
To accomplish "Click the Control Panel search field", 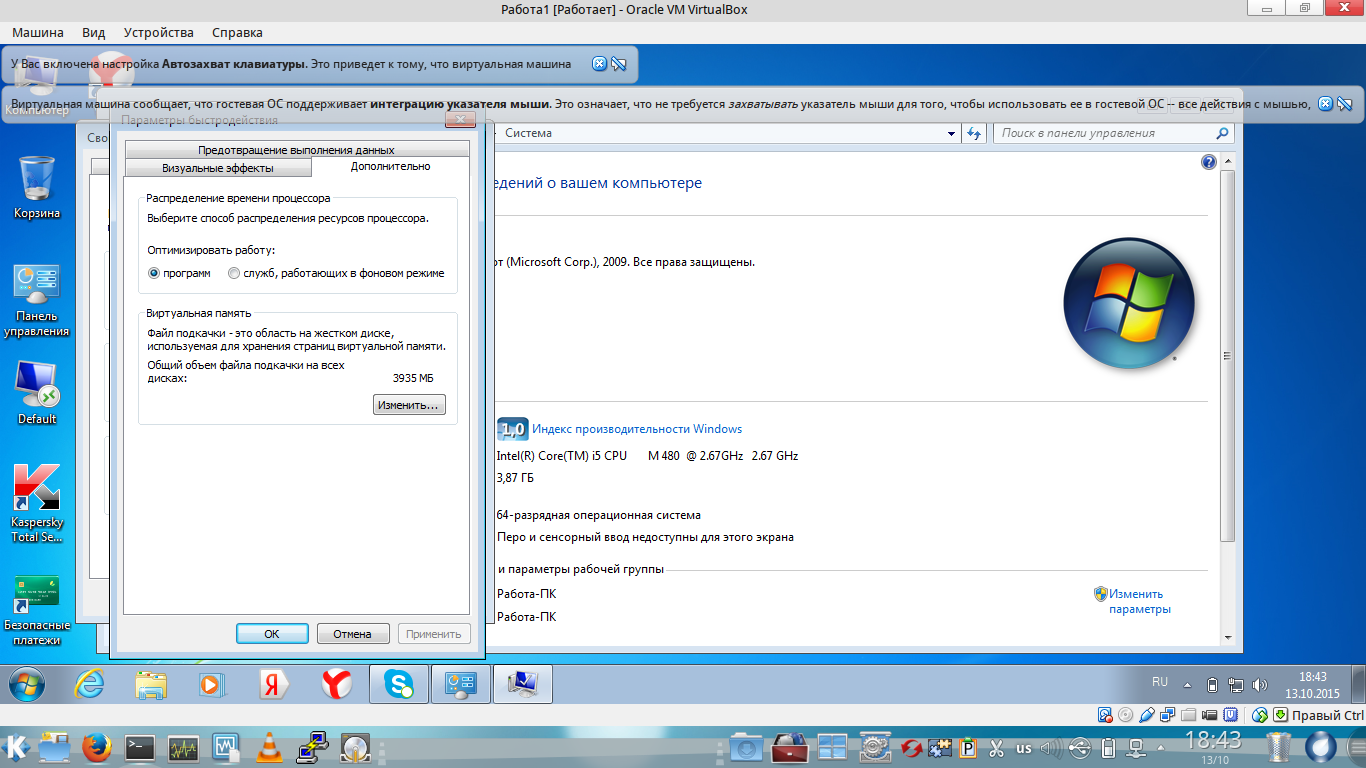I will point(1113,133).
